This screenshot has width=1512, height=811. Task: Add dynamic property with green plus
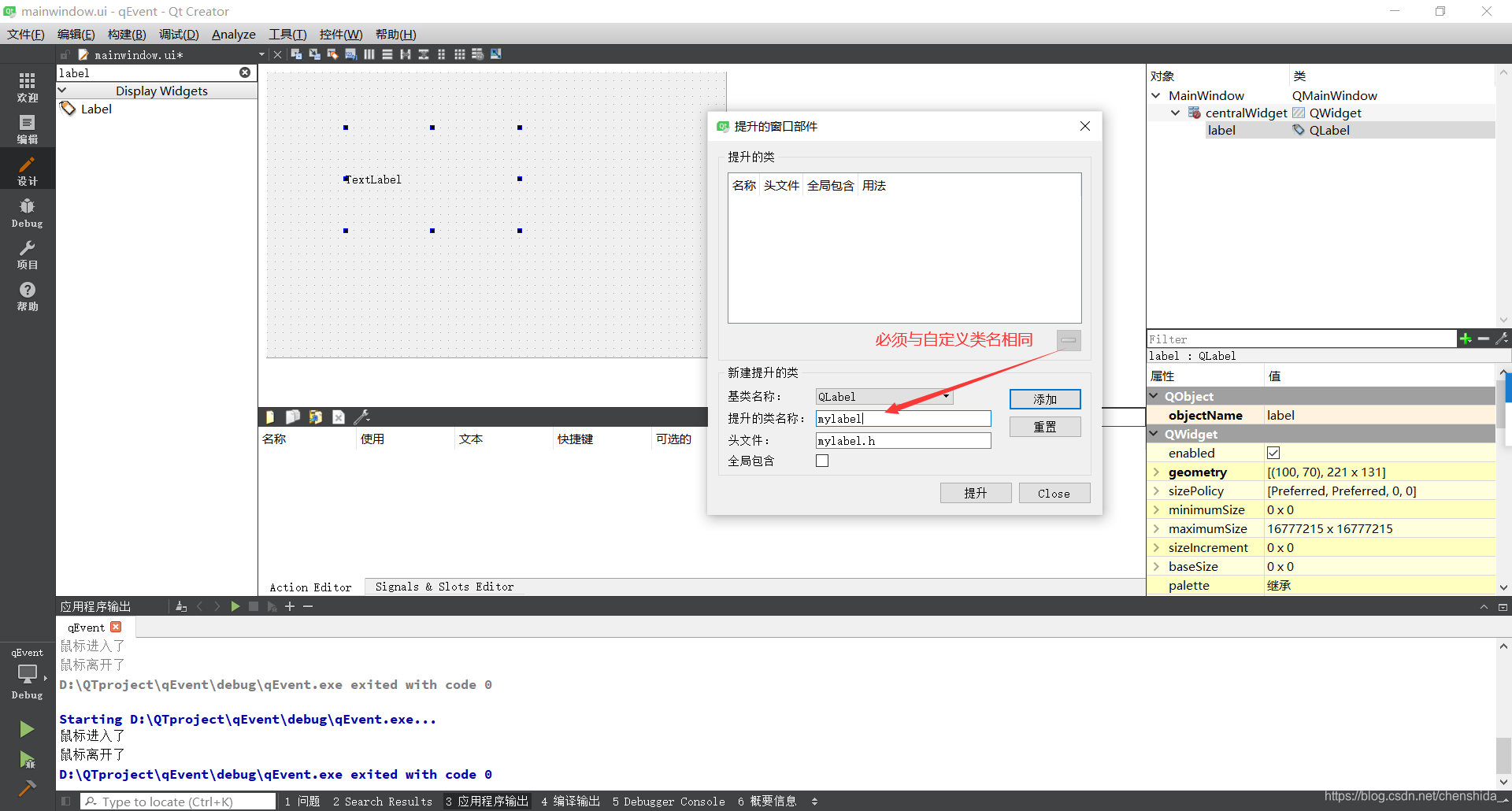pyautogui.click(x=1466, y=339)
